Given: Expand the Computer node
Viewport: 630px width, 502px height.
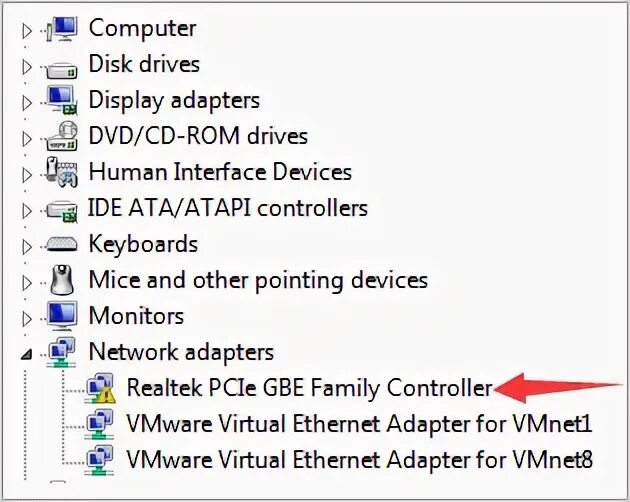Looking at the screenshot, I should [27, 29].
